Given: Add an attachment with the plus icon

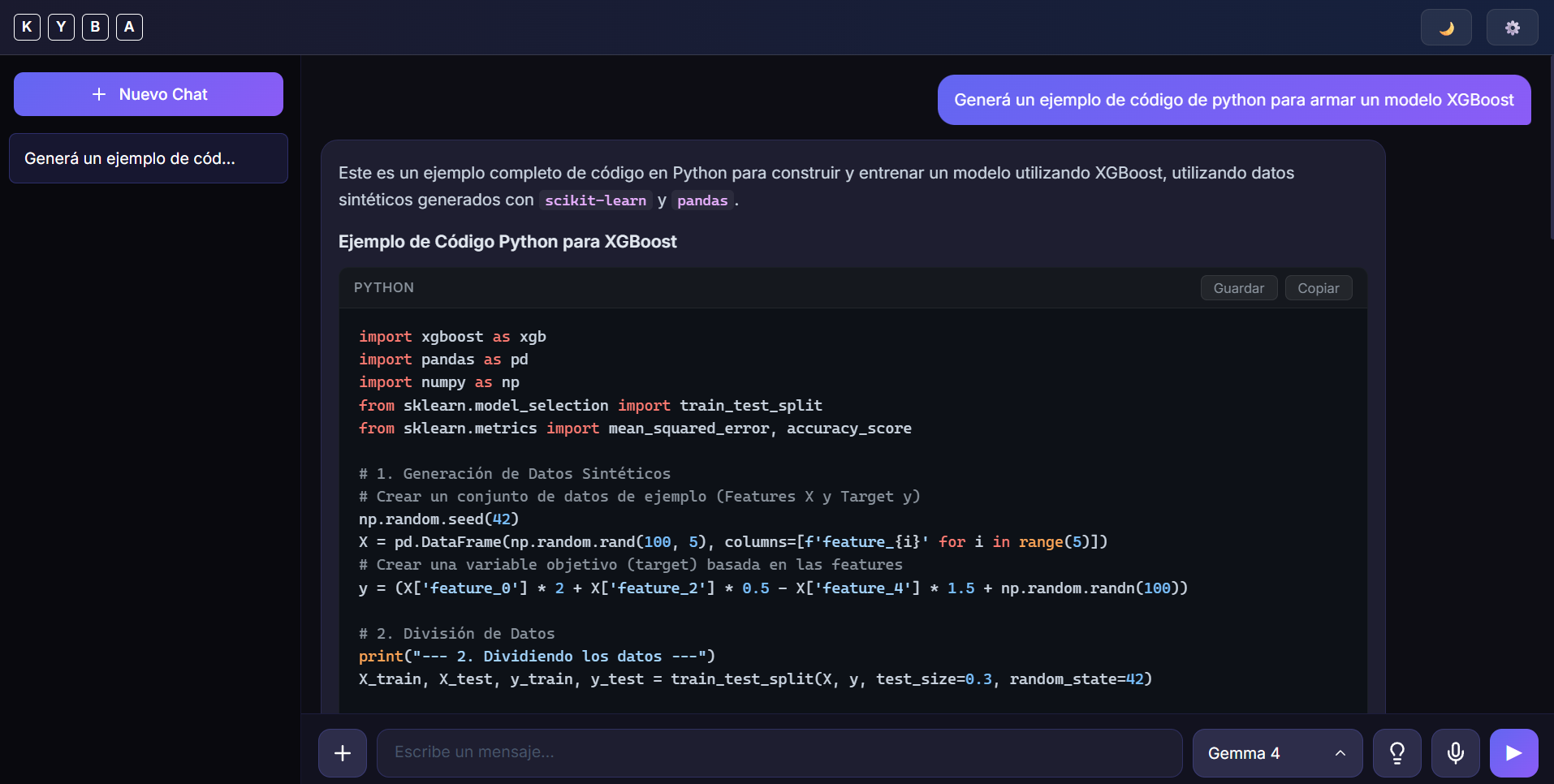Looking at the screenshot, I should (x=343, y=753).
